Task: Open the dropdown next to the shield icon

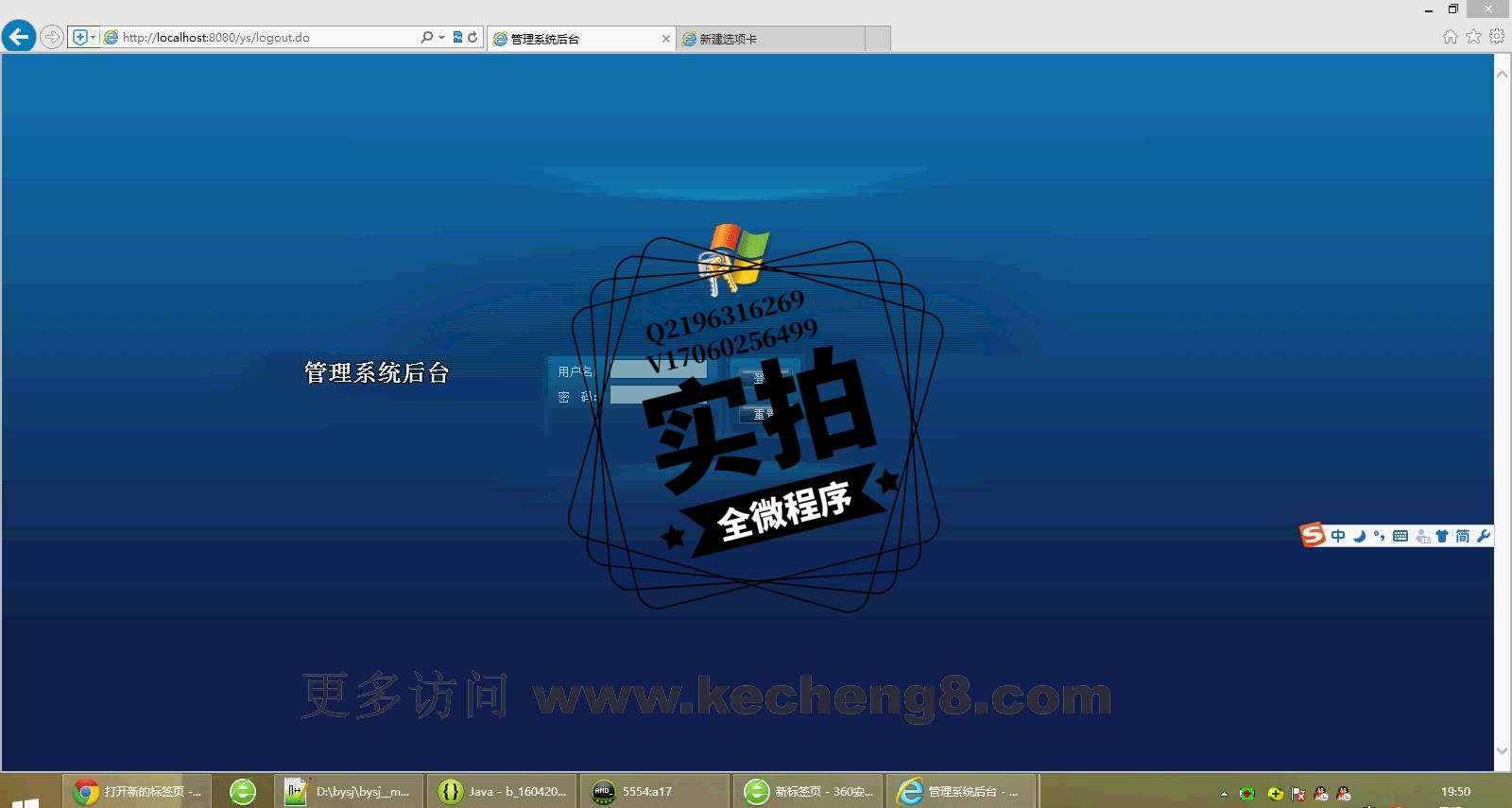Action: (x=93, y=37)
